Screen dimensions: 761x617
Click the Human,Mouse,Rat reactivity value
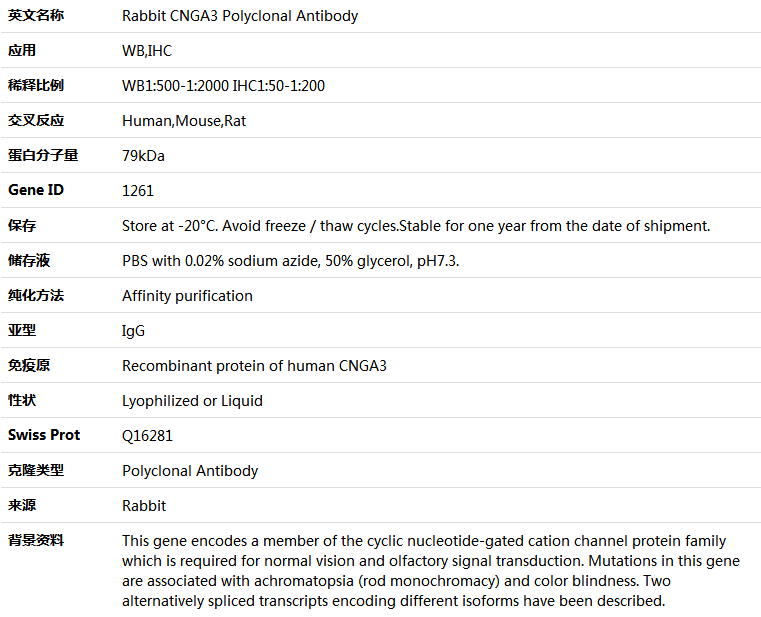click(x=184, y=121)
